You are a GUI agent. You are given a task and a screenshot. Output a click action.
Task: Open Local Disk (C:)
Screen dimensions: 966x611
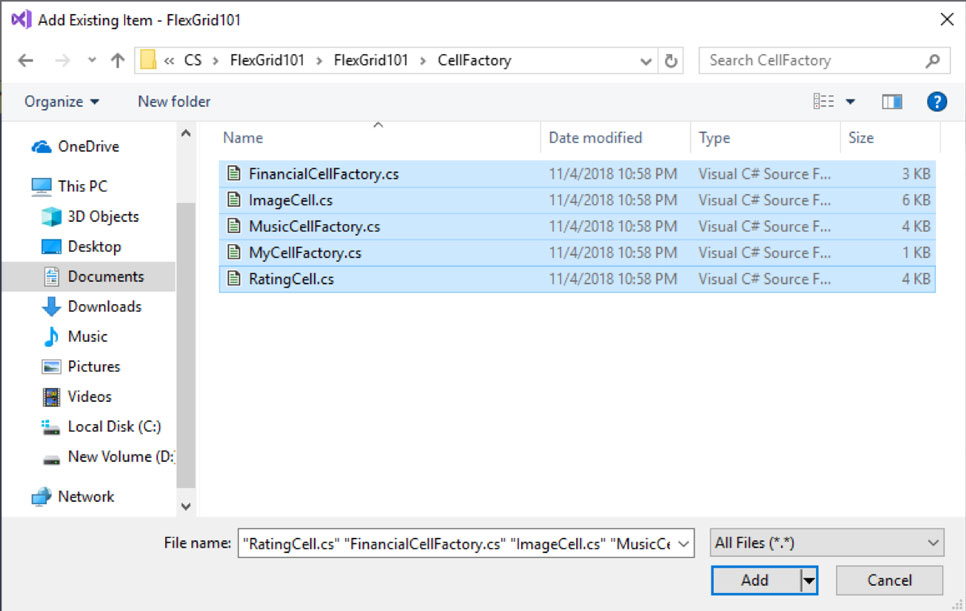click(x=101, y=426)
